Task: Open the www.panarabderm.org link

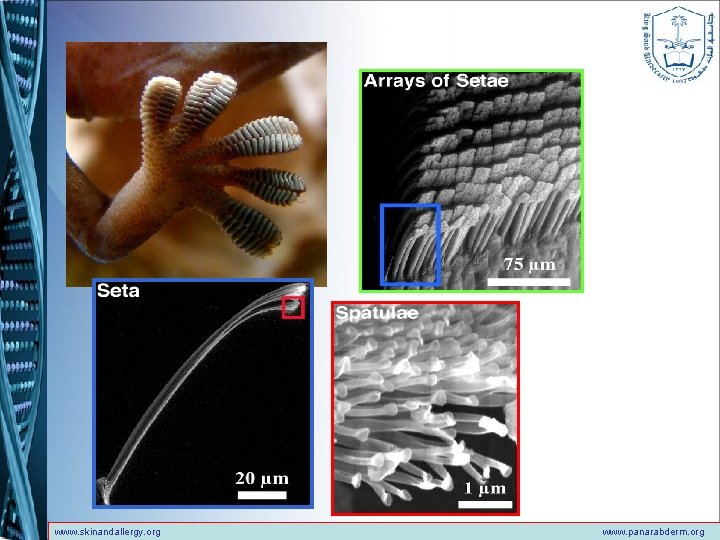Action: pos(653,532)
